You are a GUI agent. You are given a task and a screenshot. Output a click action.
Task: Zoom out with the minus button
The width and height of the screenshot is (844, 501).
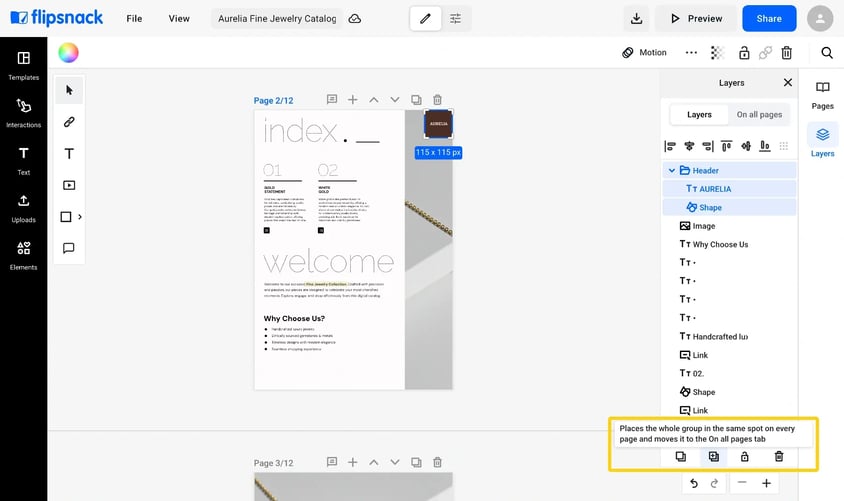coord(742,483)
